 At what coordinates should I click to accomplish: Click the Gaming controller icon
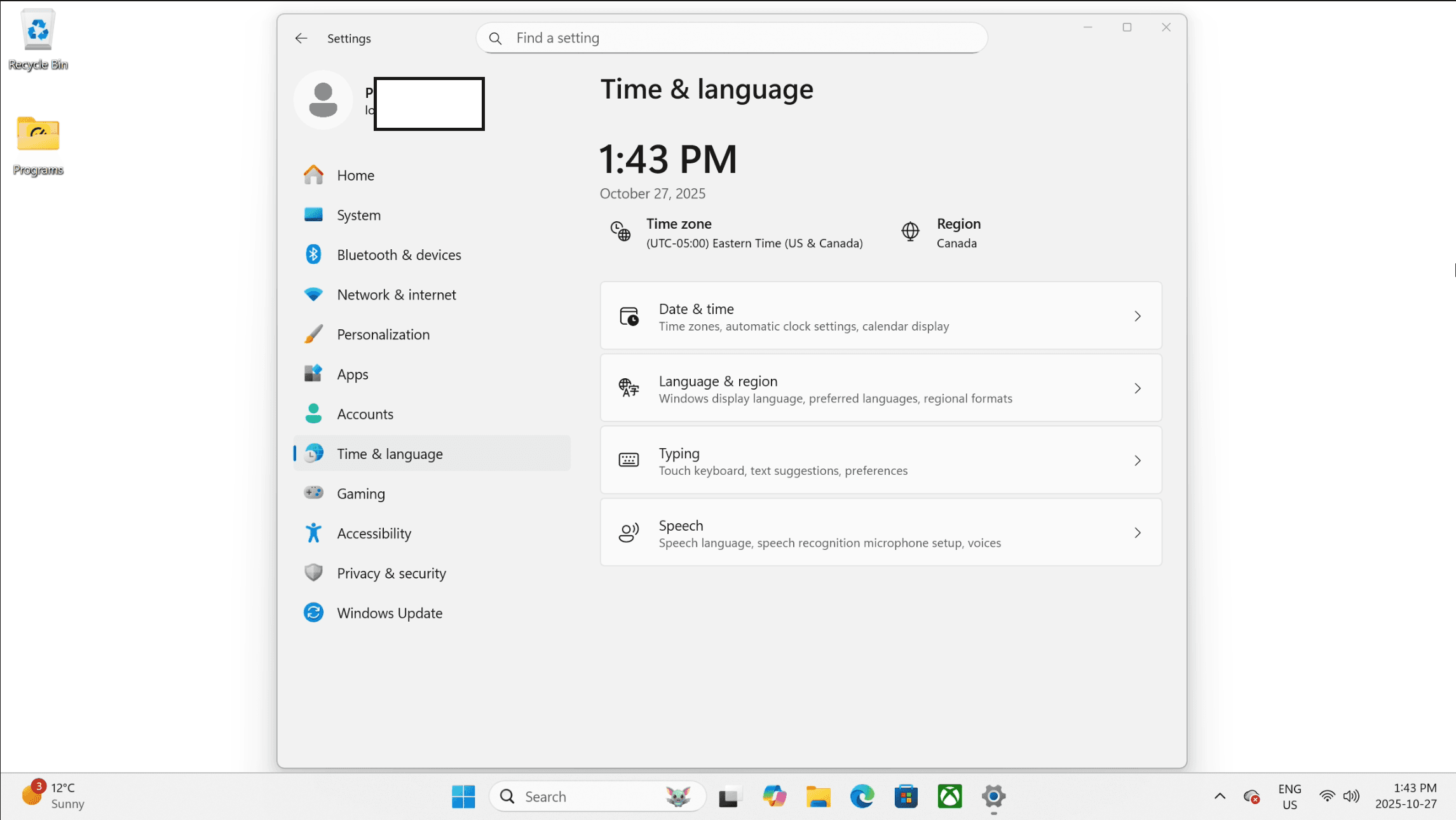coord(313,493)
